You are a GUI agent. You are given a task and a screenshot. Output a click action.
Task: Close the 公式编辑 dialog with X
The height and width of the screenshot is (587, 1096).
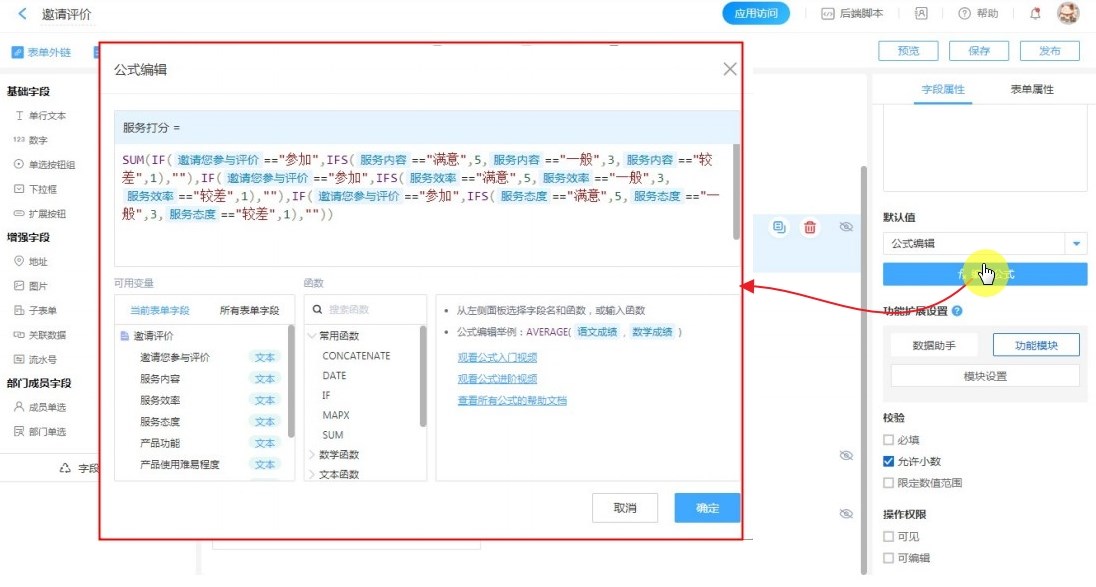(x=730, y=69)
